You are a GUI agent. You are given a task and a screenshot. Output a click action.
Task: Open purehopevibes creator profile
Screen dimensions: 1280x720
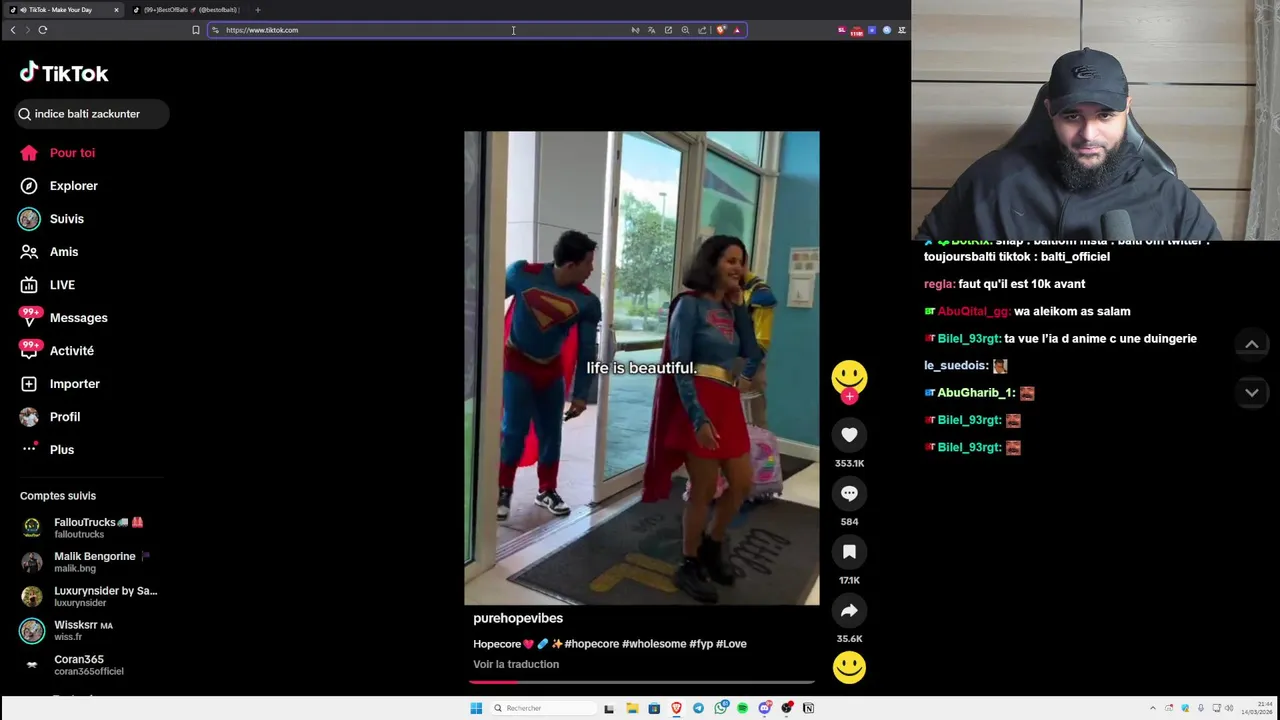(518, 618)
